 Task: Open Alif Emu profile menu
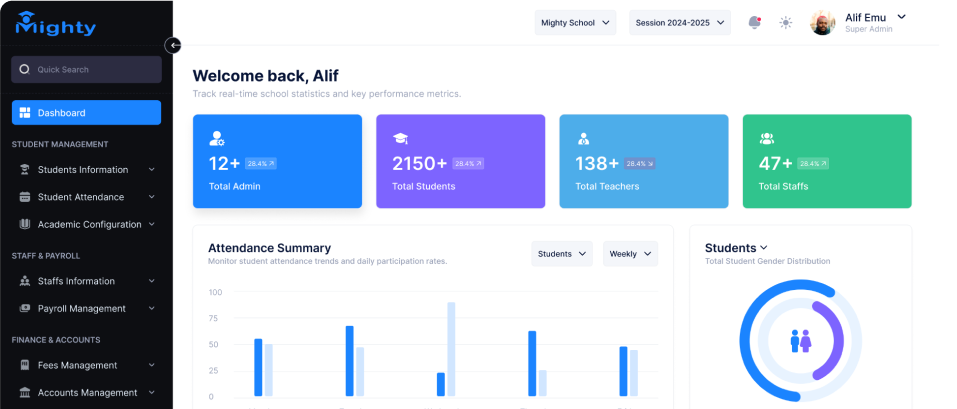pos(860,22)
